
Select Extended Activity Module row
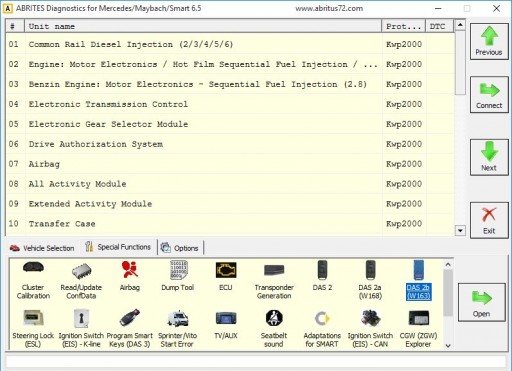(x=230, y=204)
